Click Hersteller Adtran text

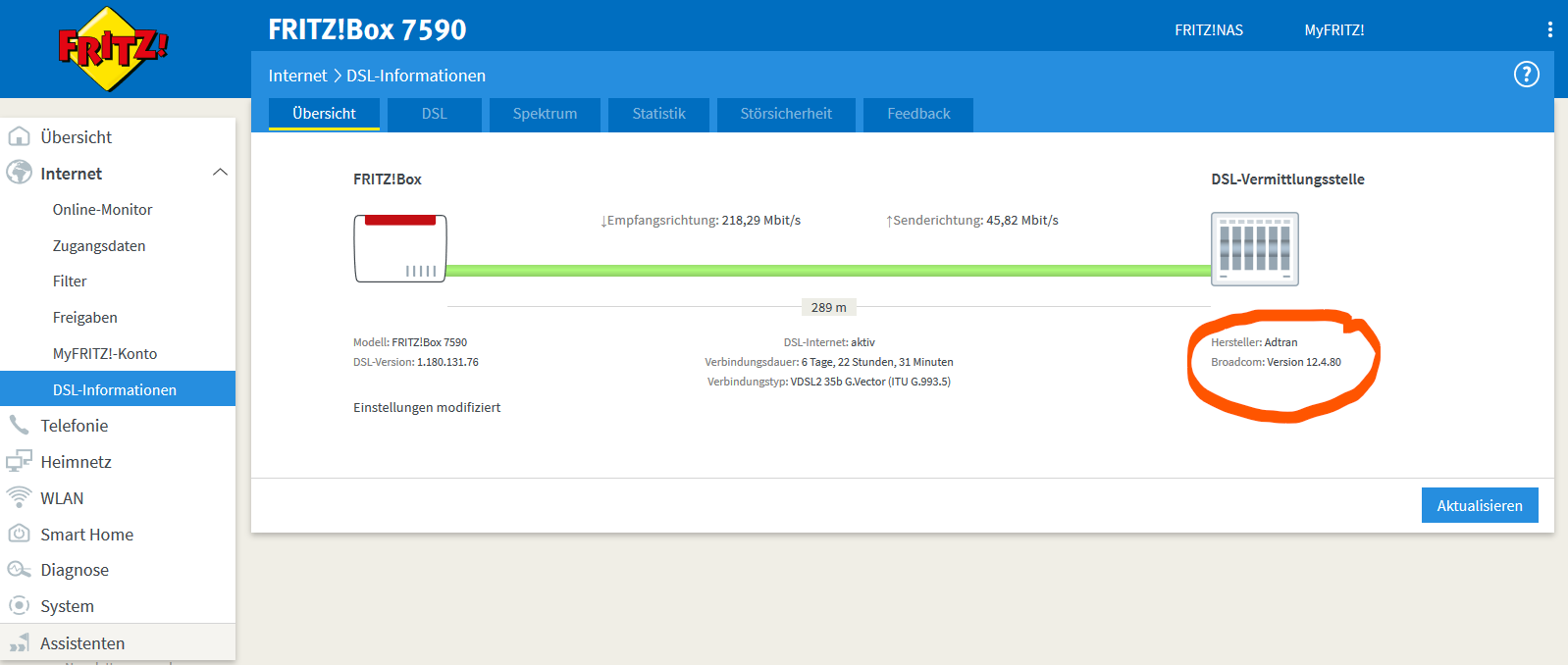(x=1254, y=342)
